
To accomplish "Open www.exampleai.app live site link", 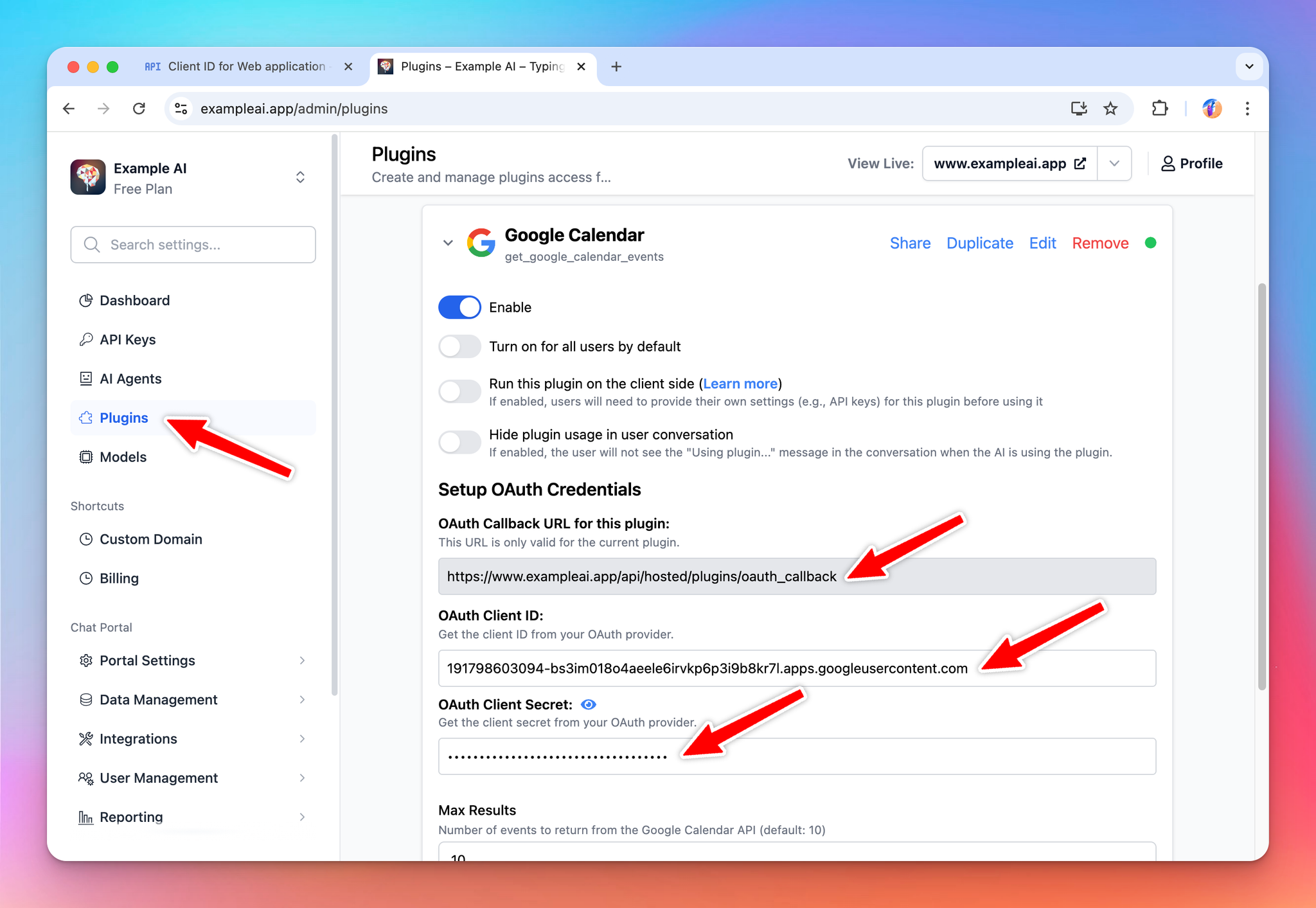I will click(x=1009, y=163).
